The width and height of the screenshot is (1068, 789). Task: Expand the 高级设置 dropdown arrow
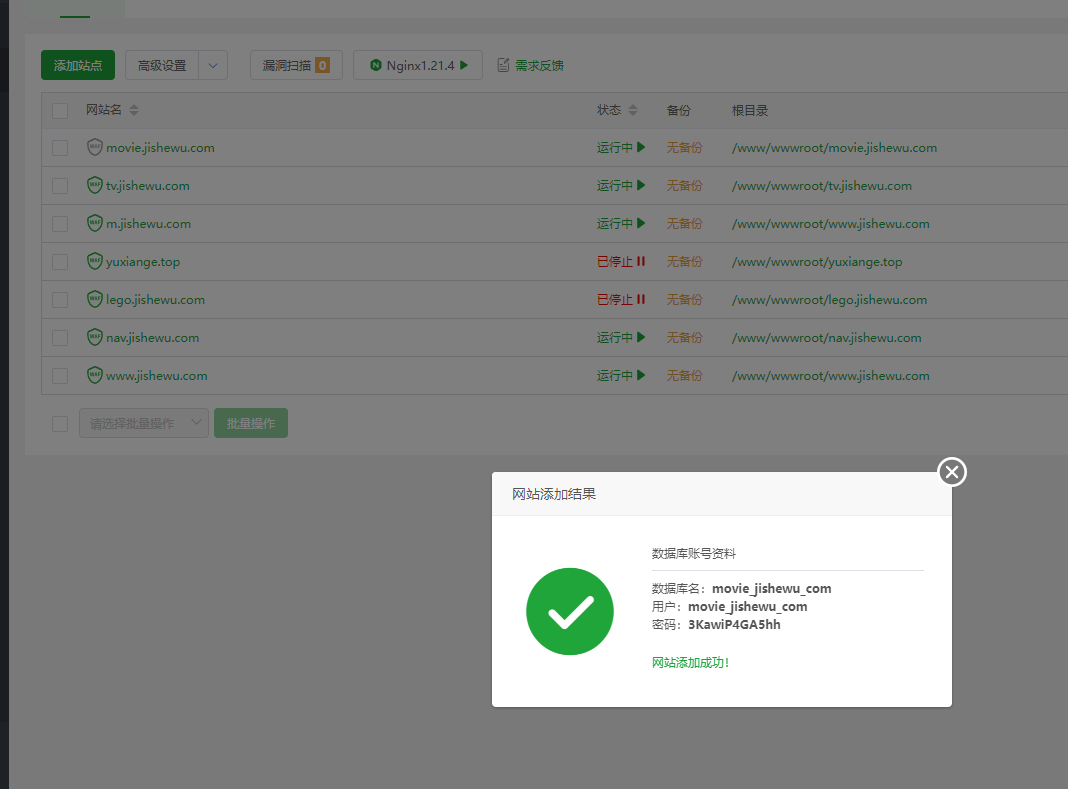click(x=213, y=65)
